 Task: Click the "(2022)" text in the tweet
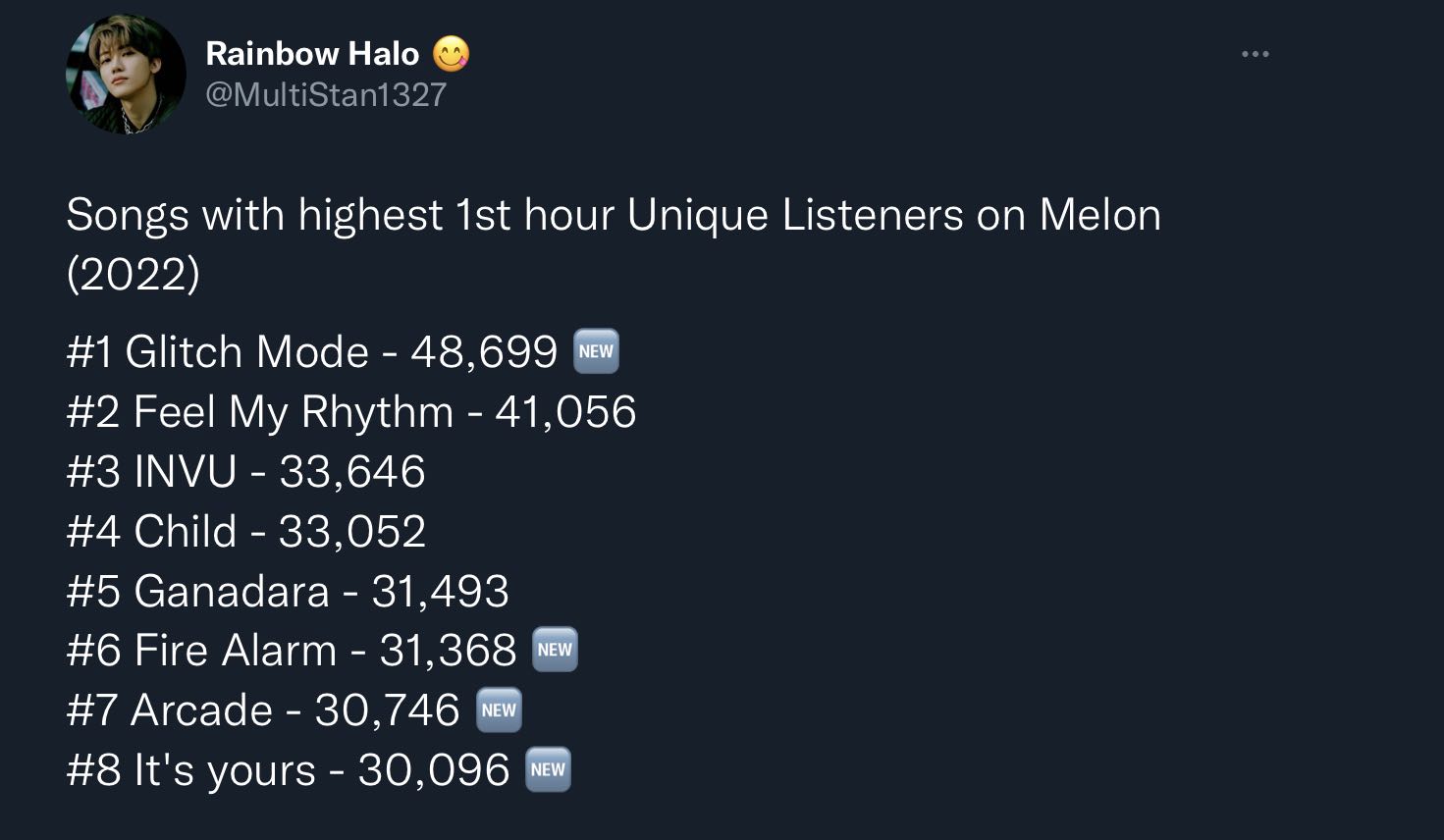point(134,274)
